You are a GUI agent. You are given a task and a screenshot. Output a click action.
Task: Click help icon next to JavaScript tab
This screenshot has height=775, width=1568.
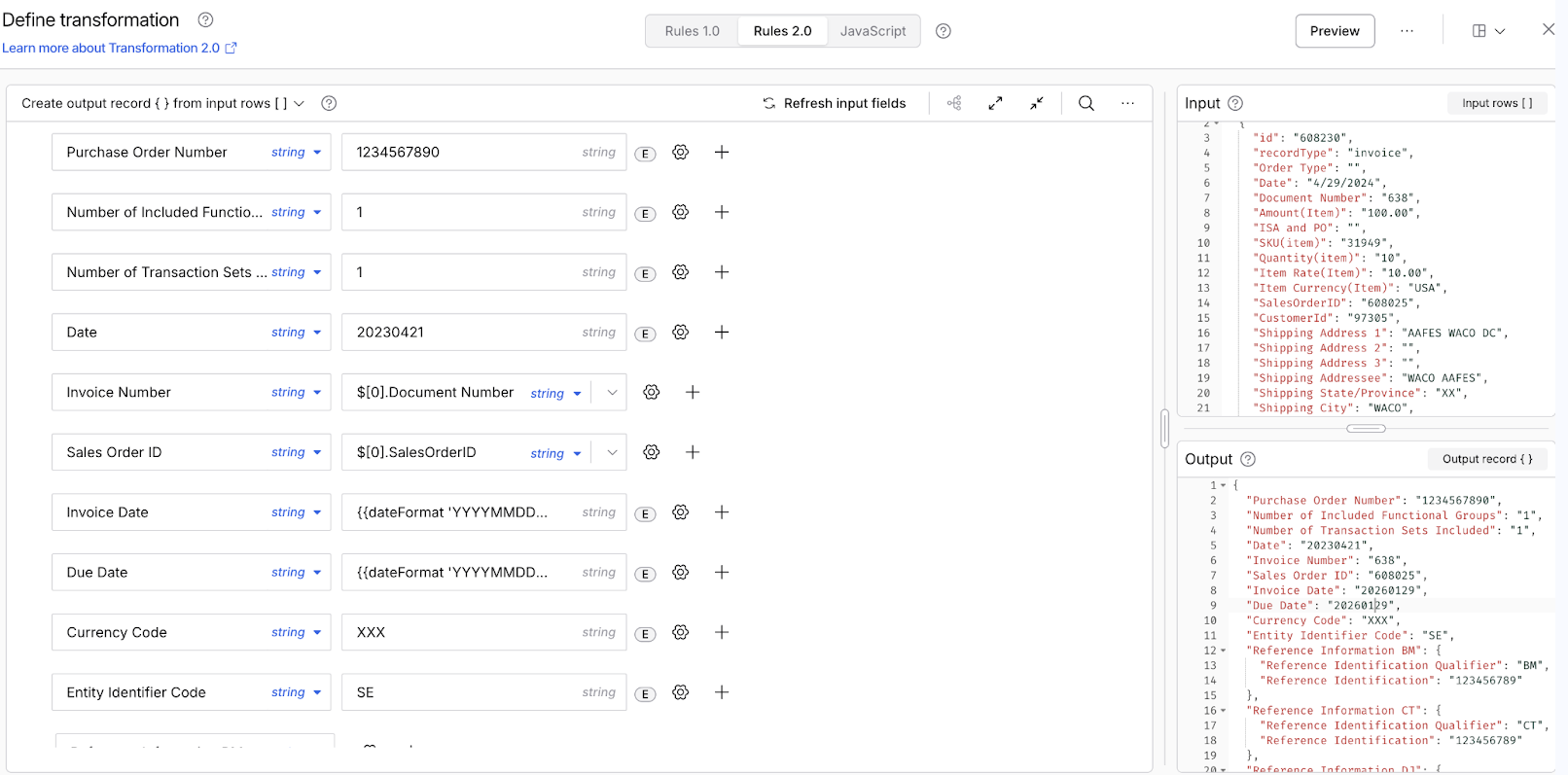pos(944,31)
